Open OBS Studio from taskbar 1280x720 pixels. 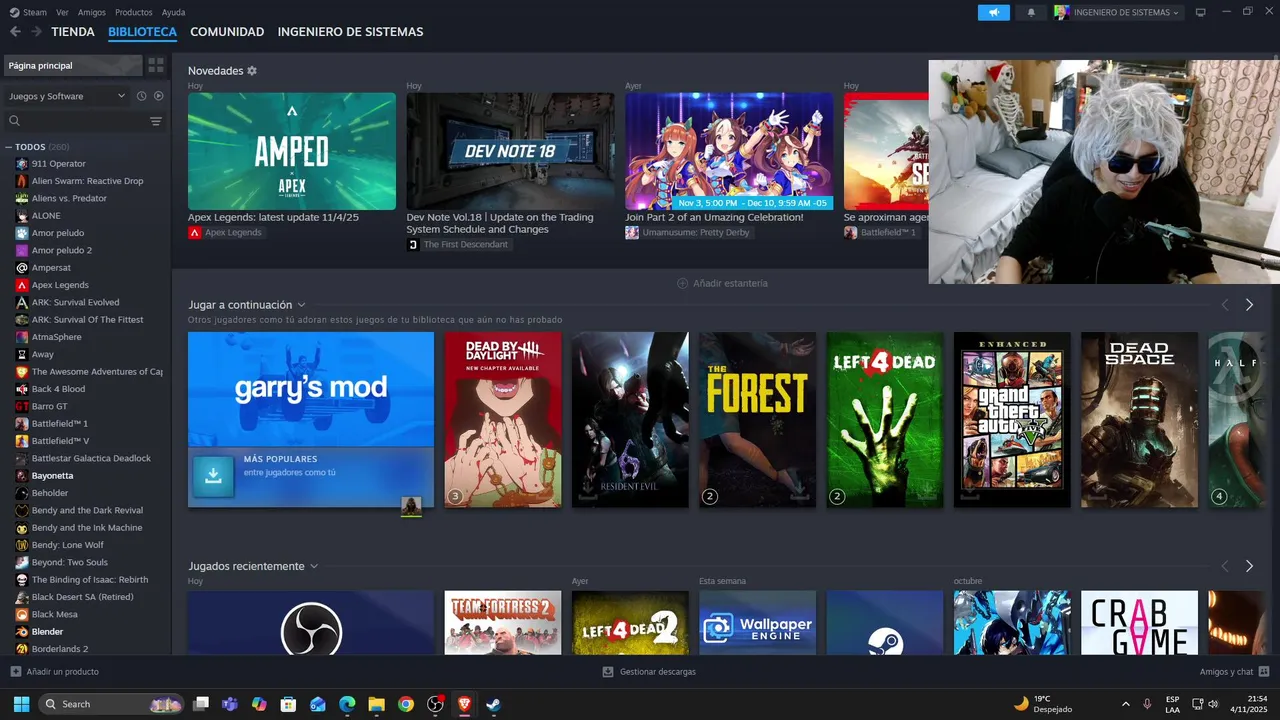pos(435,704)
